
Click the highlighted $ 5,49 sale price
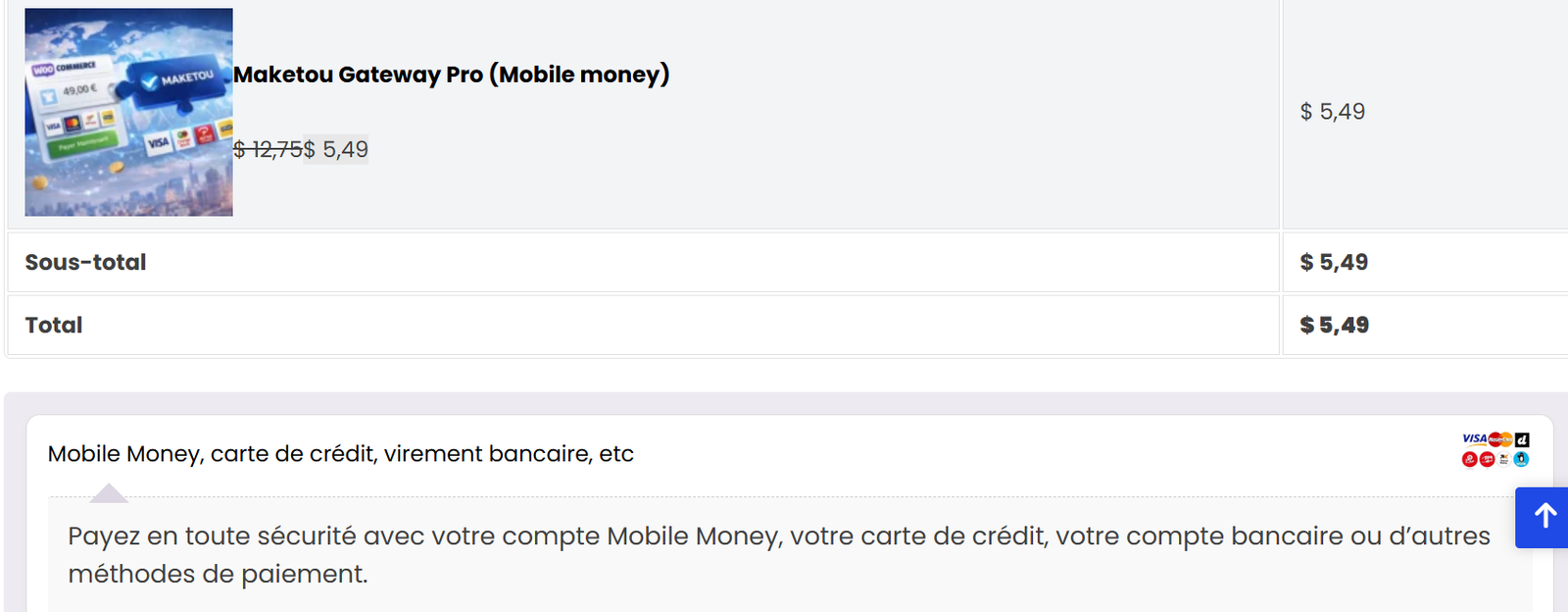click(336, 149)
